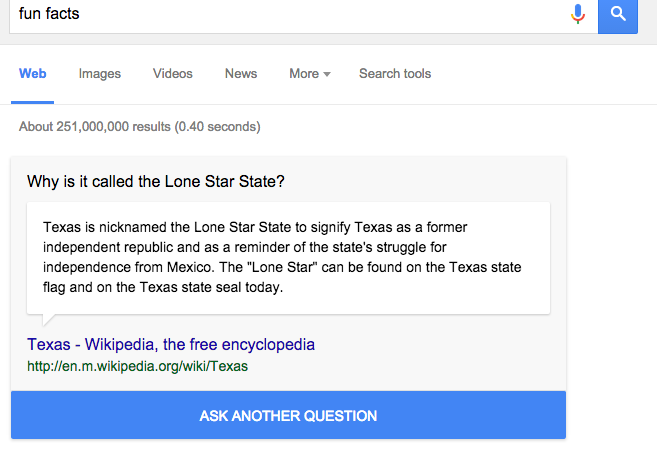The image size is (657, 453).
Task: Click the microphone voice search icon
Action: (x=577, y=14)
